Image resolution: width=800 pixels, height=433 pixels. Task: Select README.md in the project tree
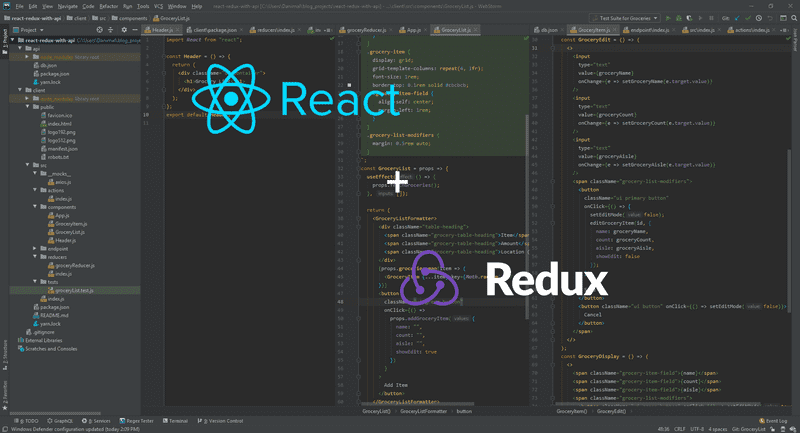coord(54,315)
